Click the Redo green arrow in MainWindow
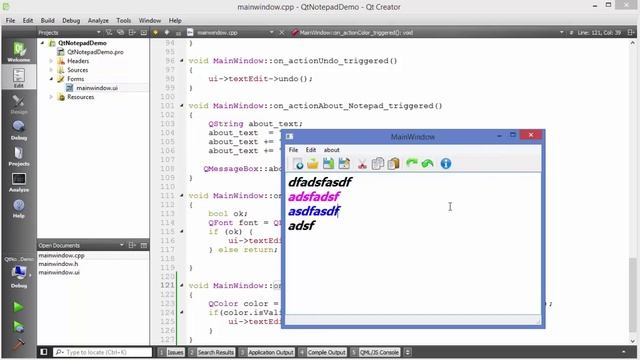The image size is (640, 360). point(411,164)
